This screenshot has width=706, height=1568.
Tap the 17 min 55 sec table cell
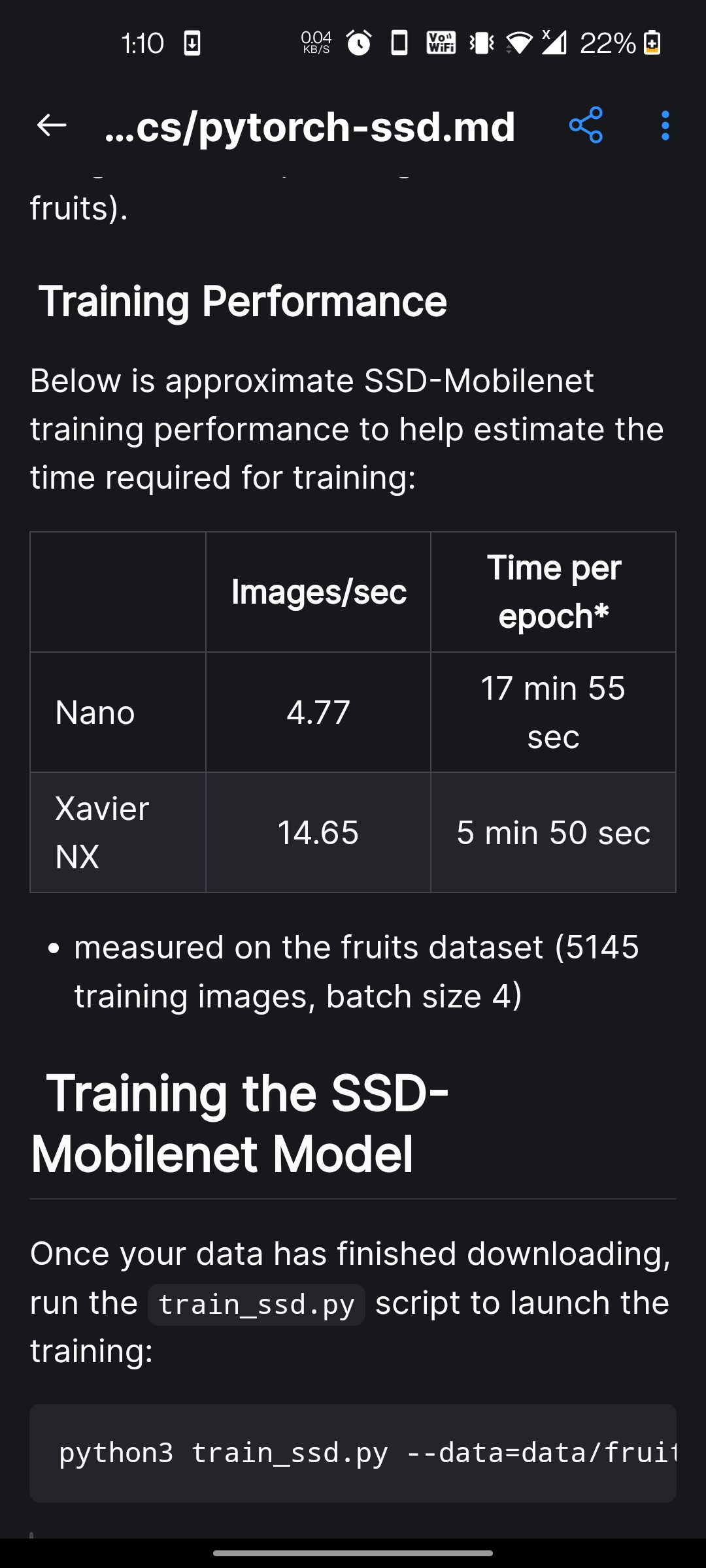click(x=553, y=711)
